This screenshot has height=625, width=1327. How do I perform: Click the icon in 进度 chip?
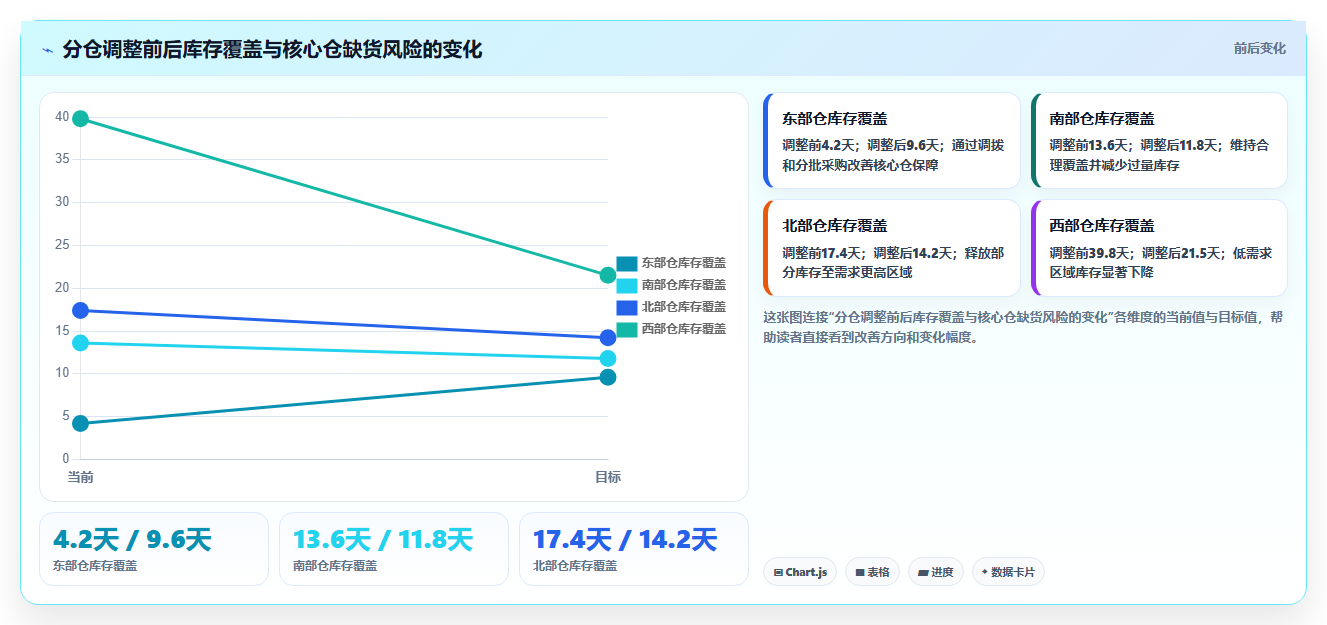click(923, 573)
